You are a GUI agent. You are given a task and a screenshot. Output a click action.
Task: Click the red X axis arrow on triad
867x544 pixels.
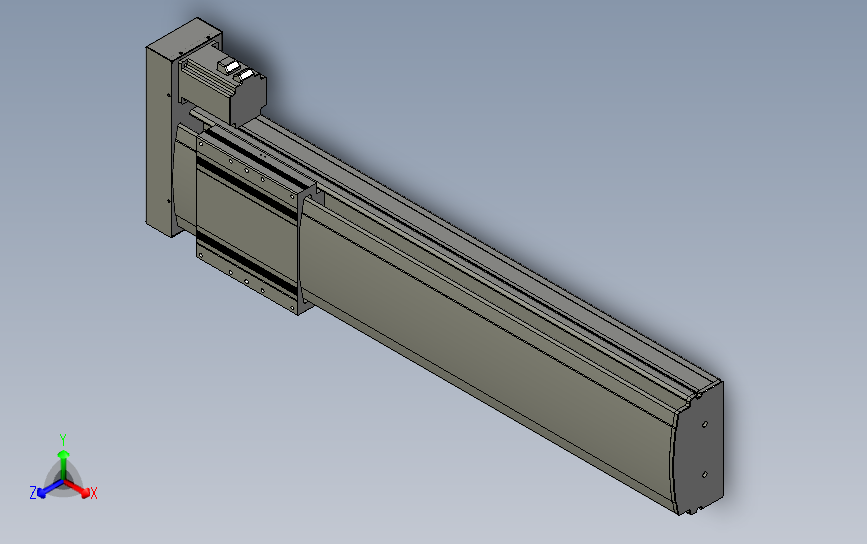[77, 488]
